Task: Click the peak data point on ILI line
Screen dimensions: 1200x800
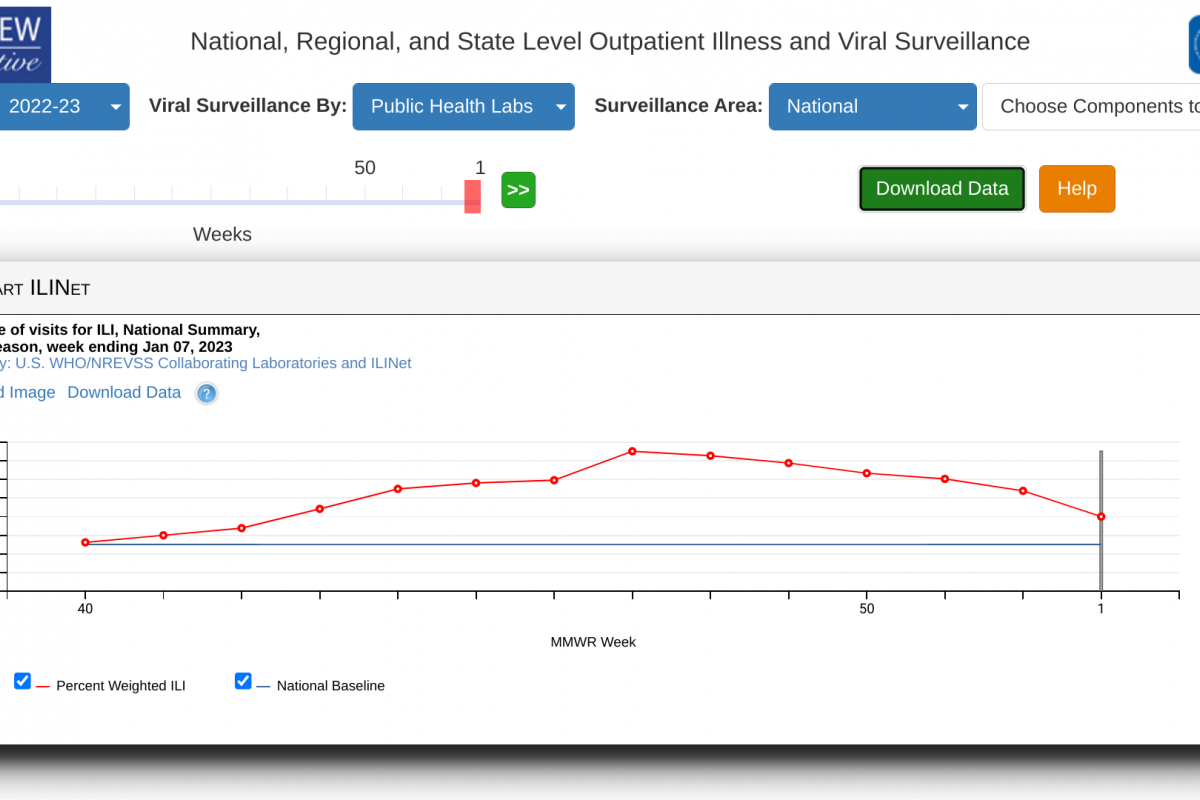Action: [x=632, y=451]
